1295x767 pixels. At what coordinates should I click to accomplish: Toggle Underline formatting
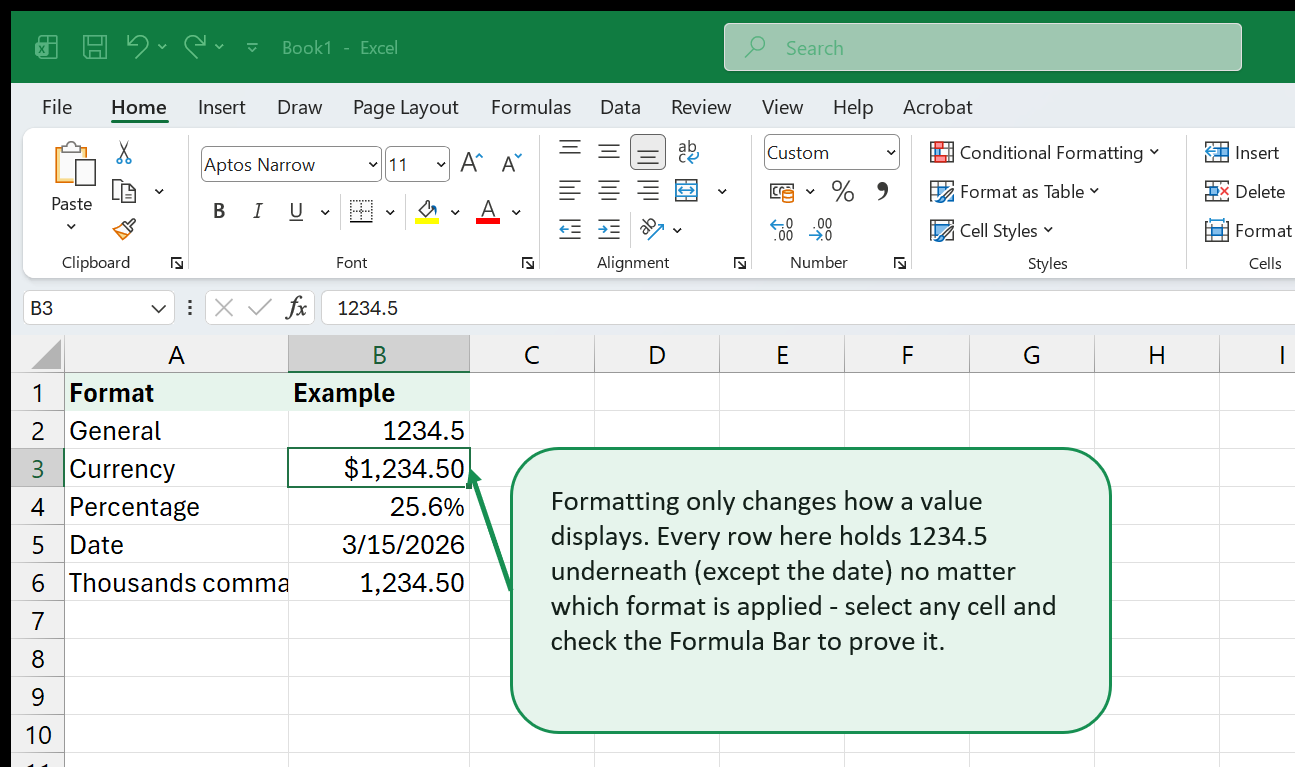point(296,211)
